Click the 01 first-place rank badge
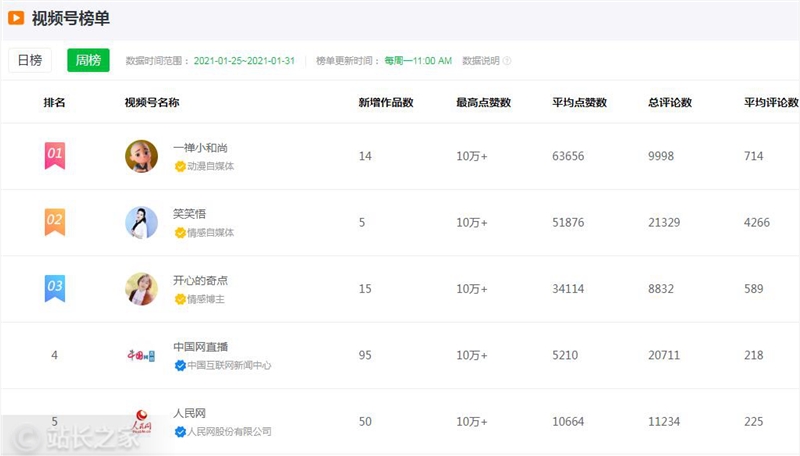800x456 pixels. pos(55,155)
